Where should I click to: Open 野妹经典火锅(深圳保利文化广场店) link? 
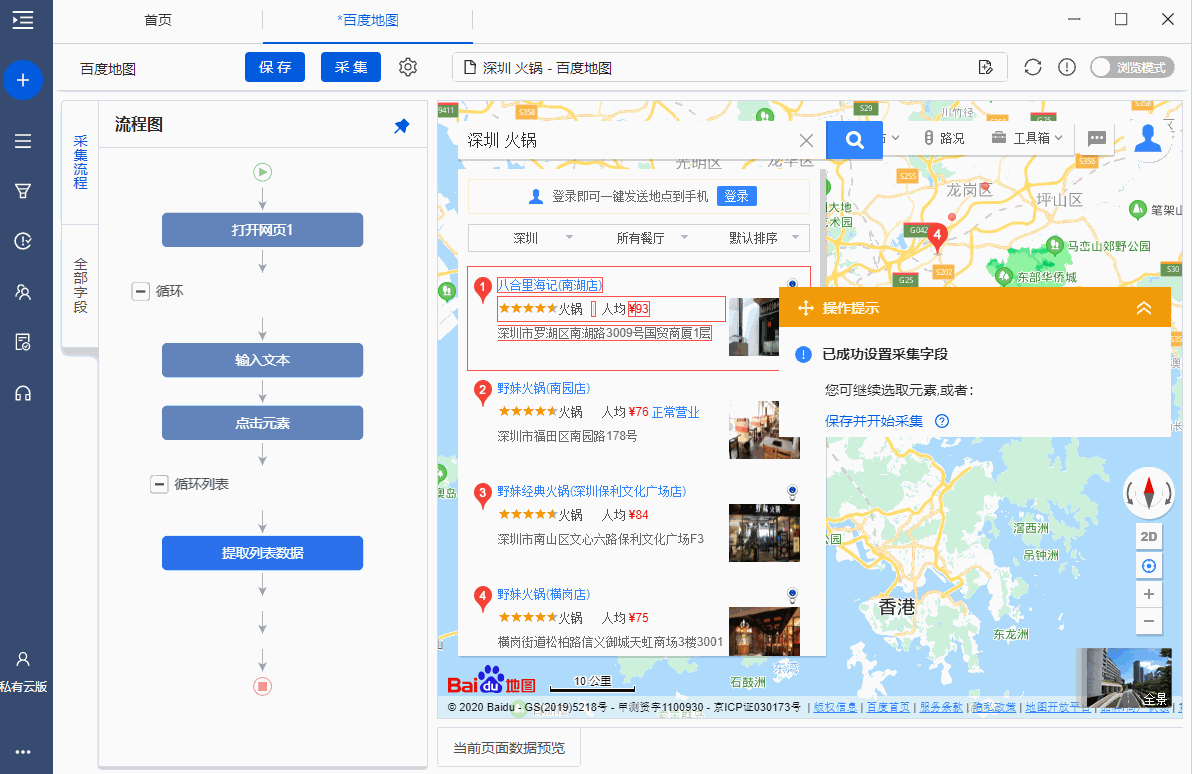point(591,491)
